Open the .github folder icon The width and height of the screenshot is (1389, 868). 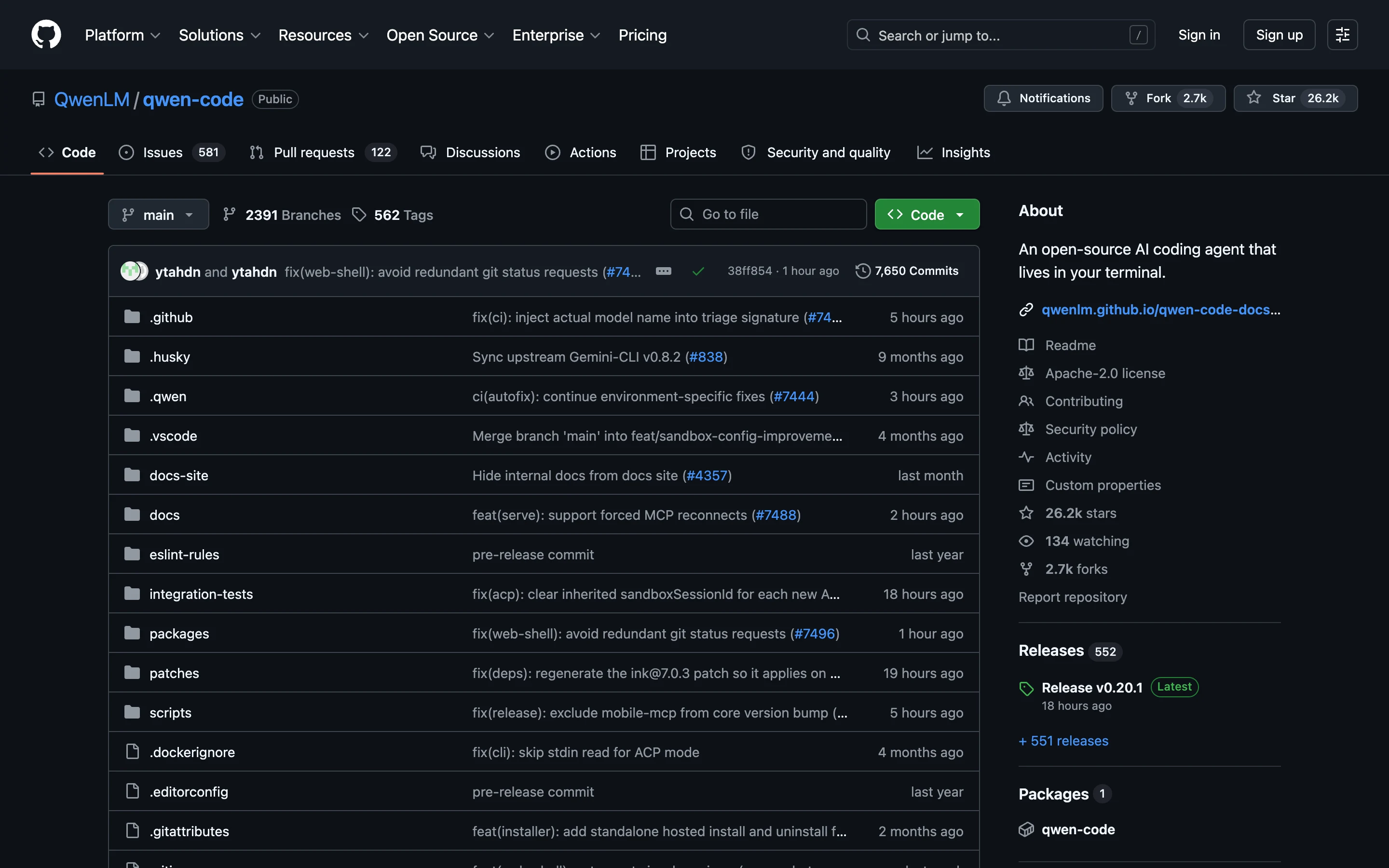click(x=132, y=317)
